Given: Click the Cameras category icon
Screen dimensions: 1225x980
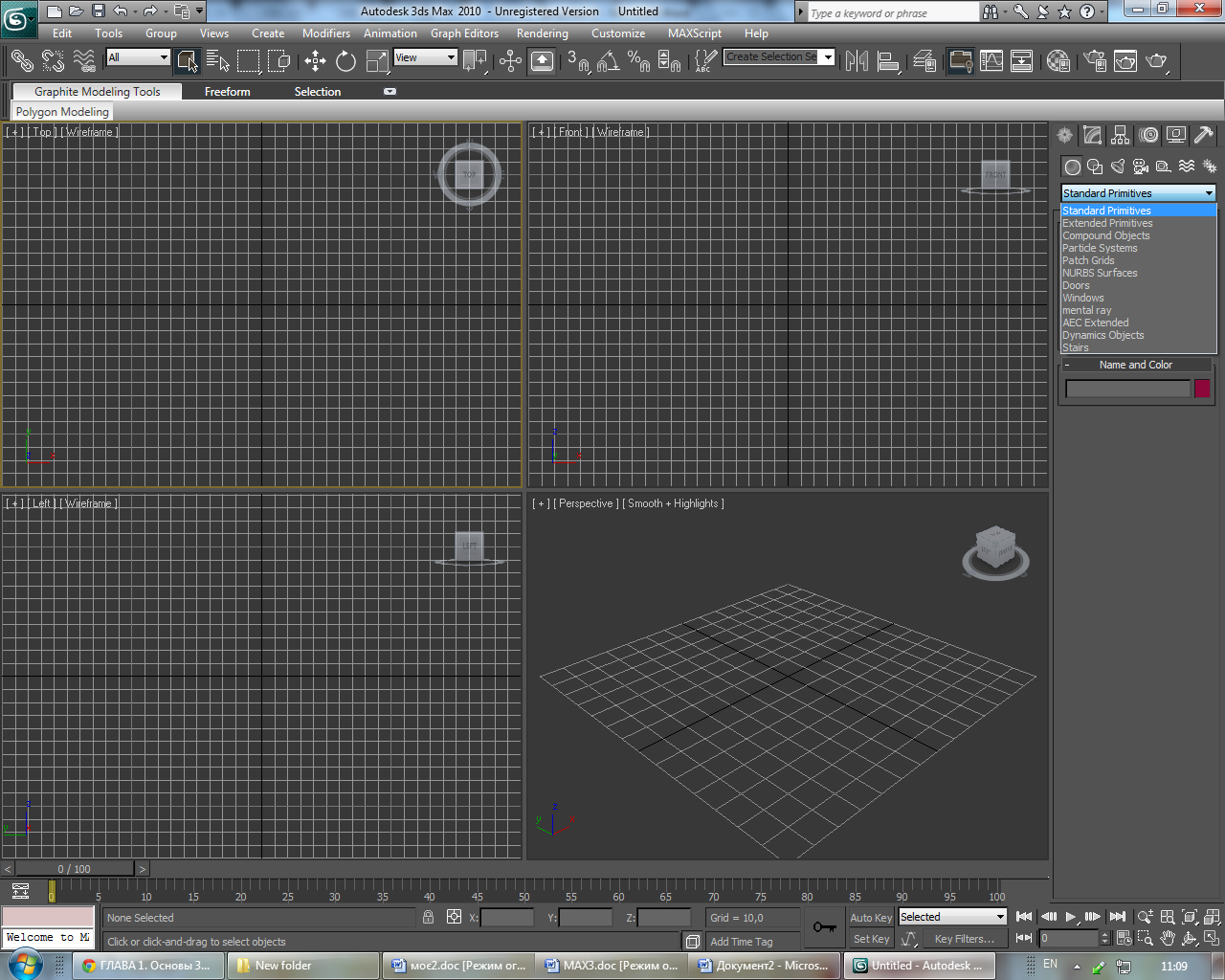Looking at the screenshot, I should pyautogui.click(x=1140, y=167).
